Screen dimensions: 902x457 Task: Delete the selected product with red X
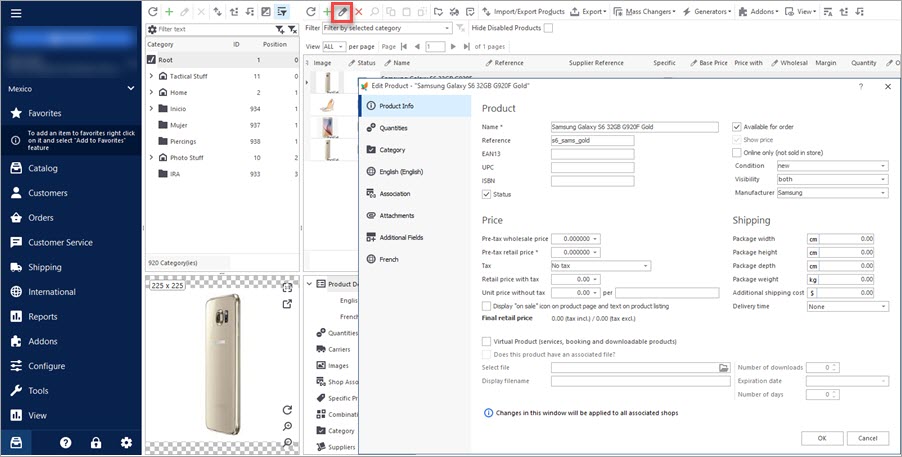(358, 12)
